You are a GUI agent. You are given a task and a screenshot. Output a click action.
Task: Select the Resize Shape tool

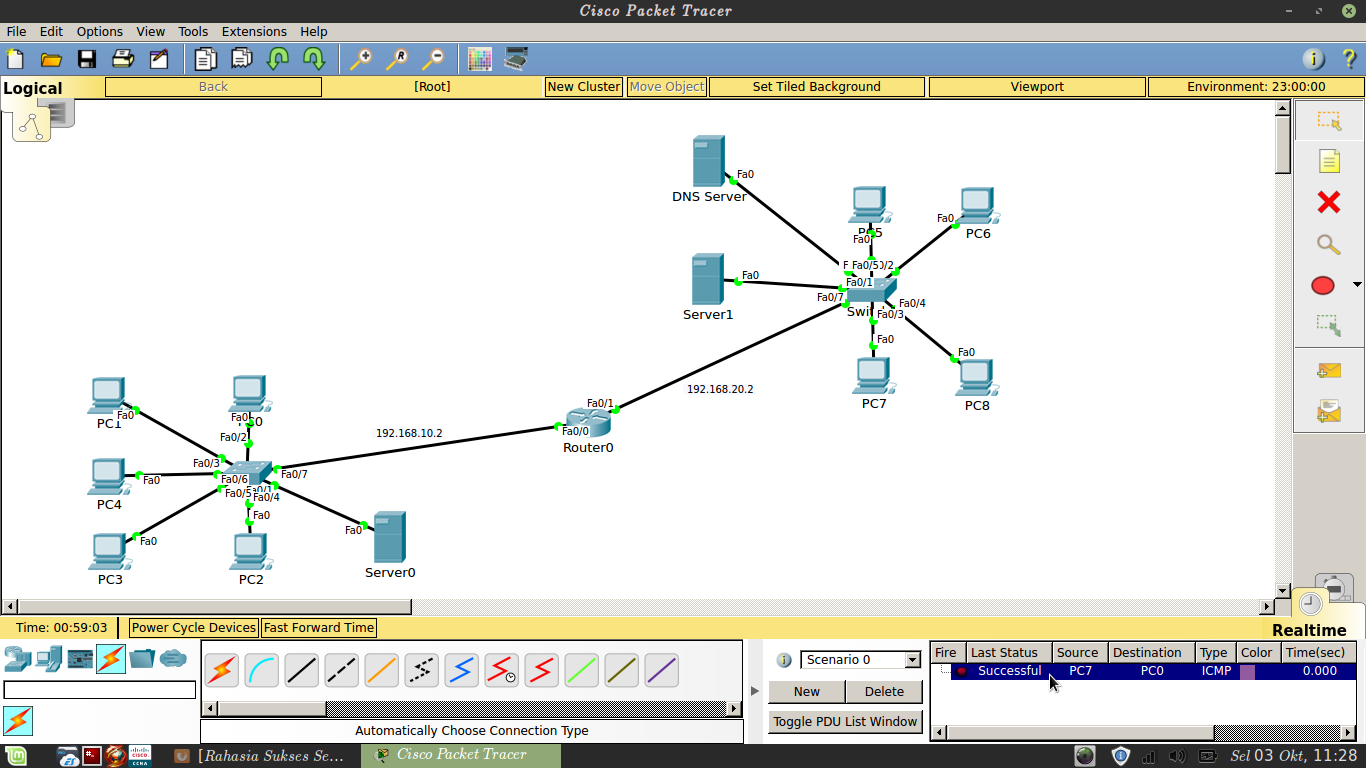click(x=1328, y=325)
